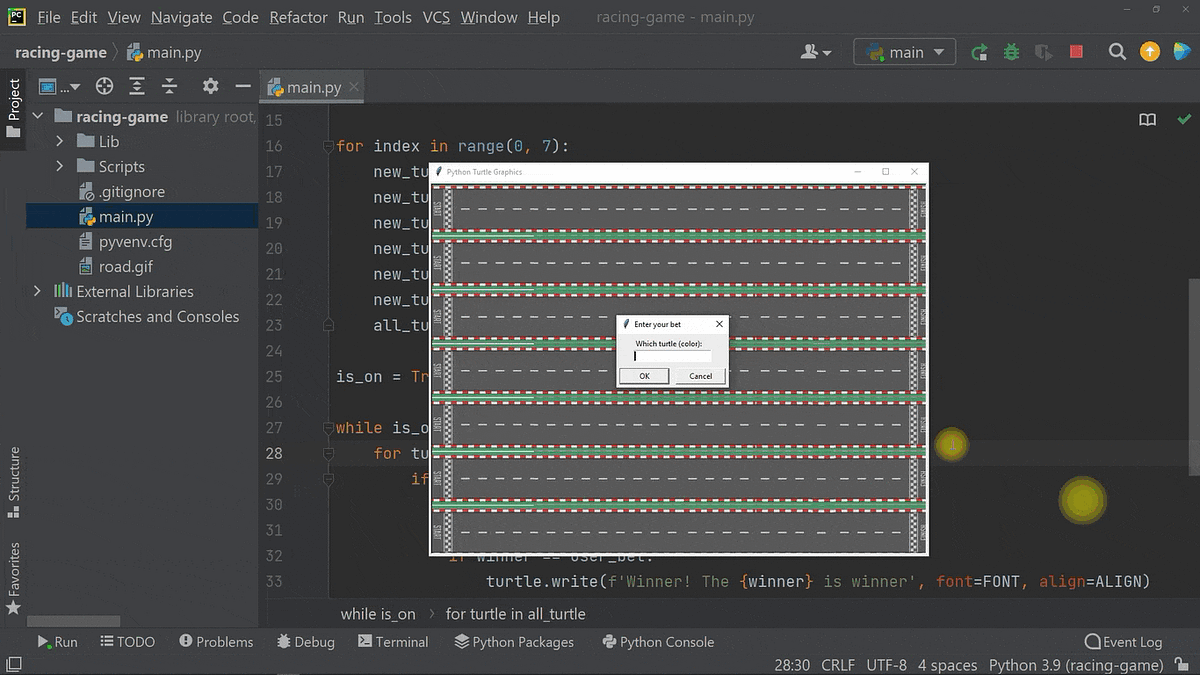1200x675 pixels.
Task: Open the File menu
Action: point(48,17)
